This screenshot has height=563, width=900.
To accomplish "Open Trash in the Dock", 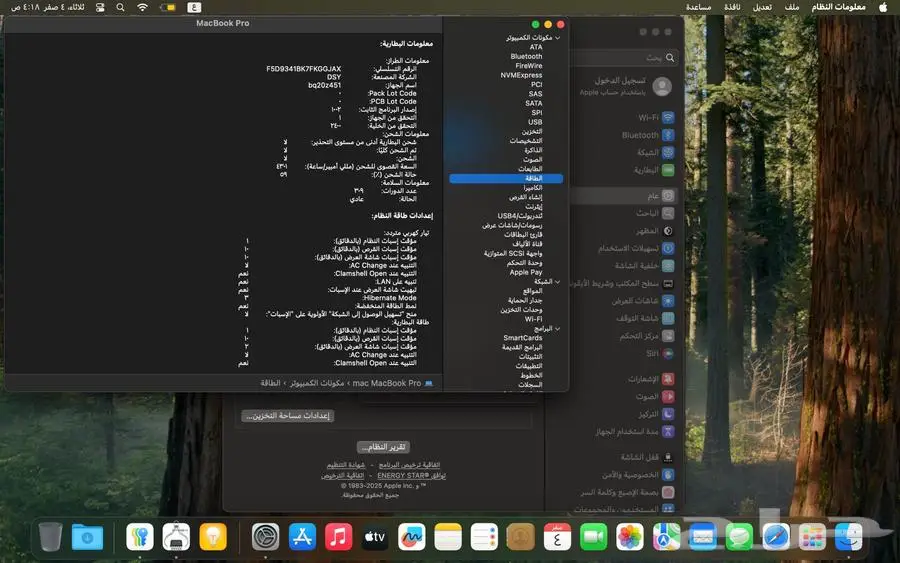I will click(51, 537).
